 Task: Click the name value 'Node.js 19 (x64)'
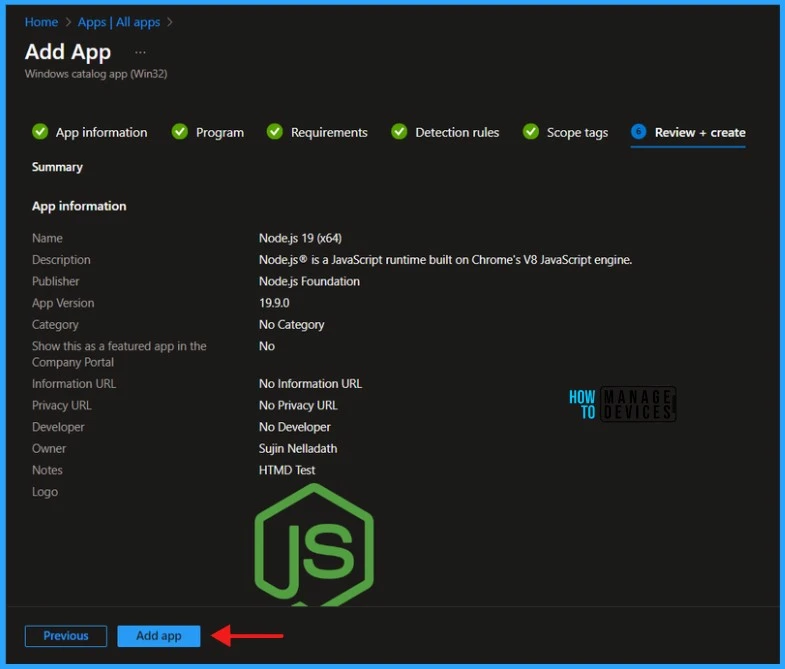tap(300, 238)
